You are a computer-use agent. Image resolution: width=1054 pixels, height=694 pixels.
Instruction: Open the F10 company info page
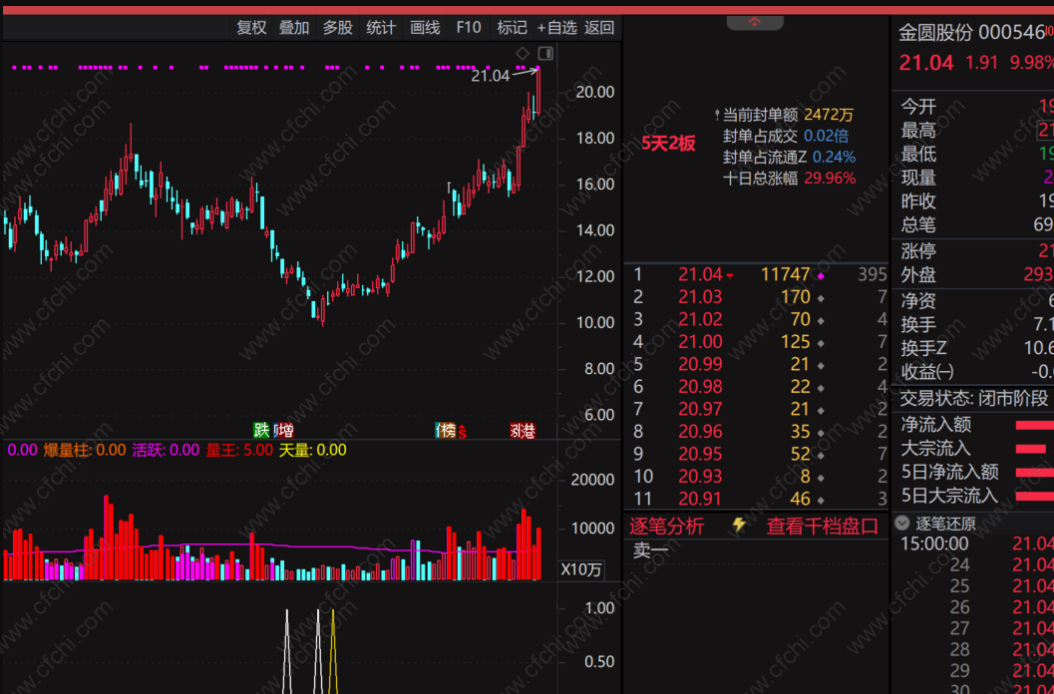click(x=469, y=28)
